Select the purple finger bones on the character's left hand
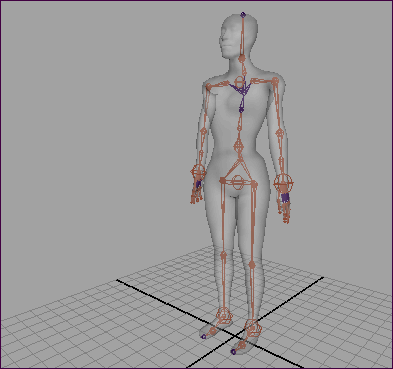The height and width of the screenshot is (369, 393). pos(285,198)
